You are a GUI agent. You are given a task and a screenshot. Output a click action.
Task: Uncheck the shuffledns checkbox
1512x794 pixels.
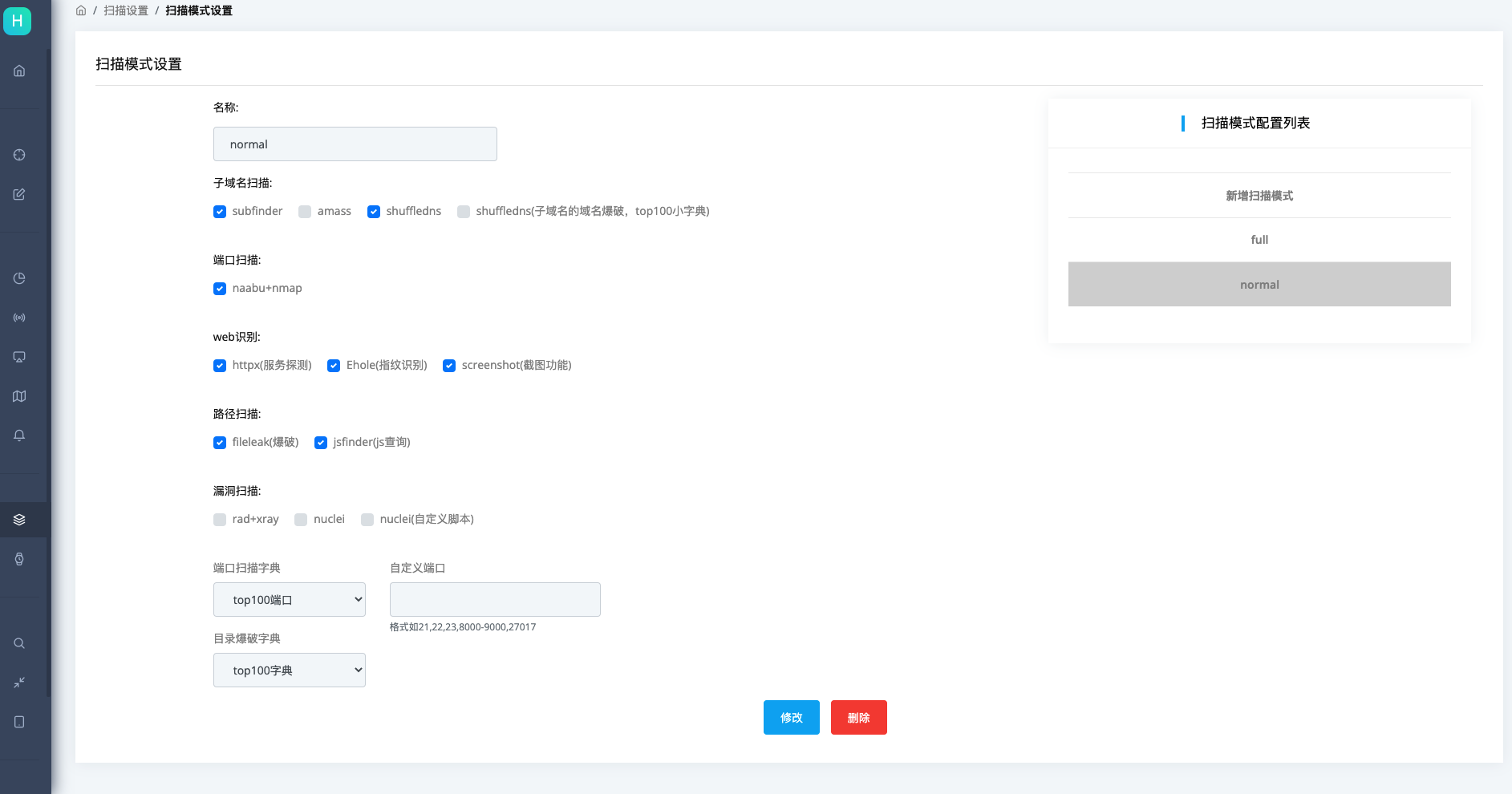(x=374, y=212)
